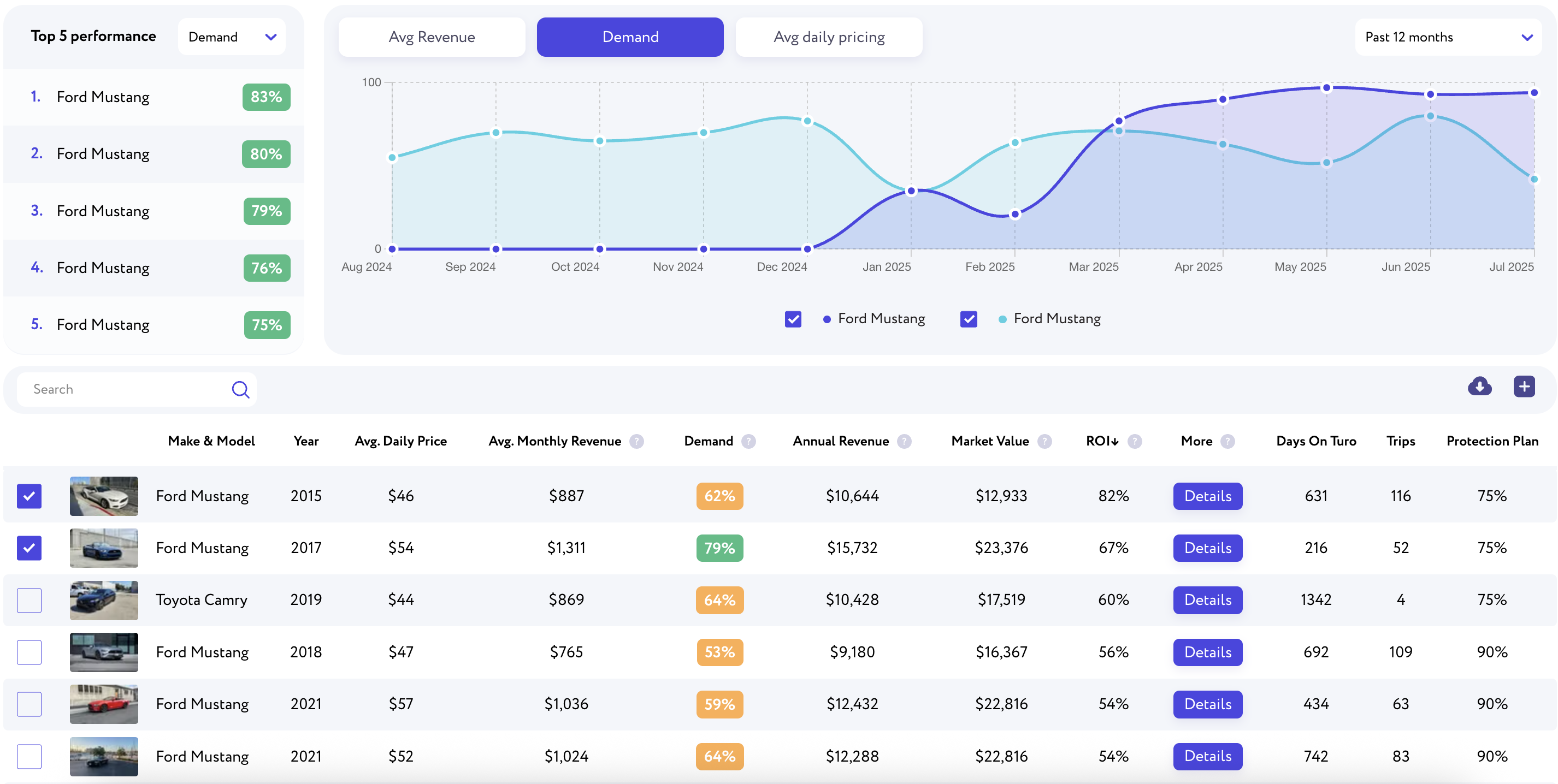Screen dimensions: 1558x784
Task: Open Details for Toyota Camry
Action: click(1207, 600)
